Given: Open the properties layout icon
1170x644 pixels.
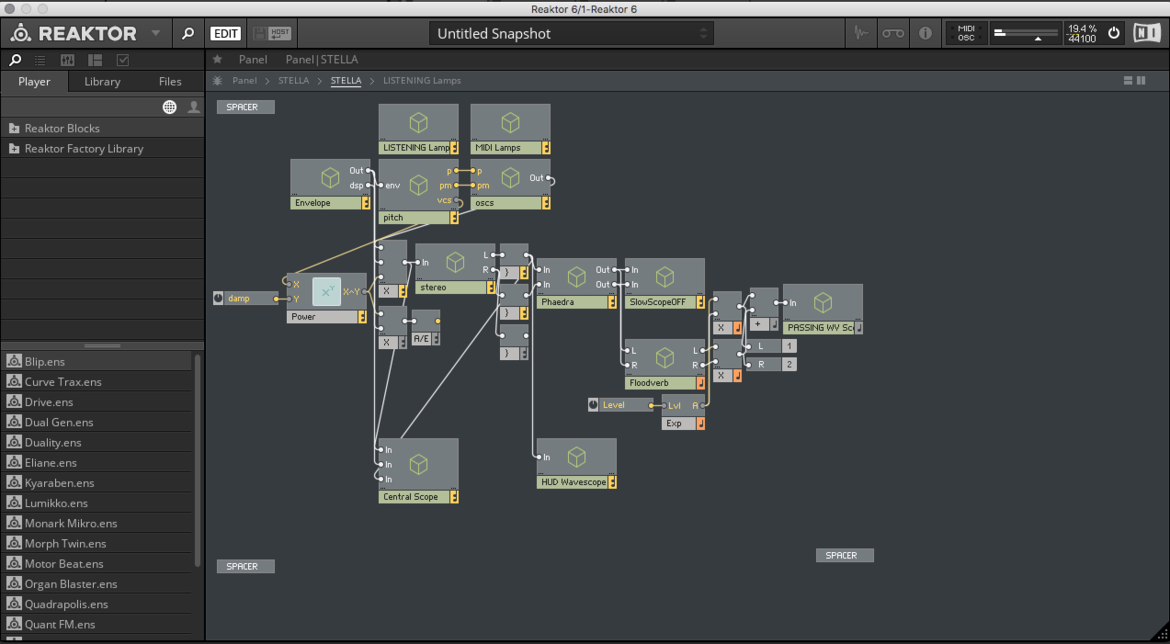Looking at the screenshot, I should [95, 60].
